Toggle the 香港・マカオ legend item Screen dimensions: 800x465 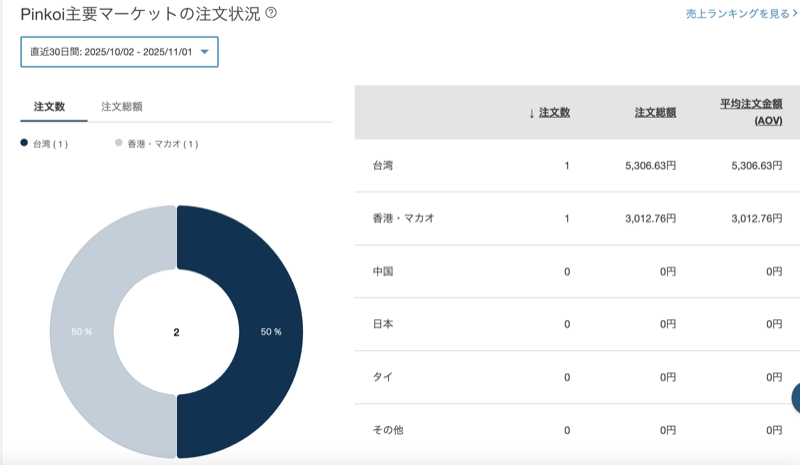(x=157, y=144)
